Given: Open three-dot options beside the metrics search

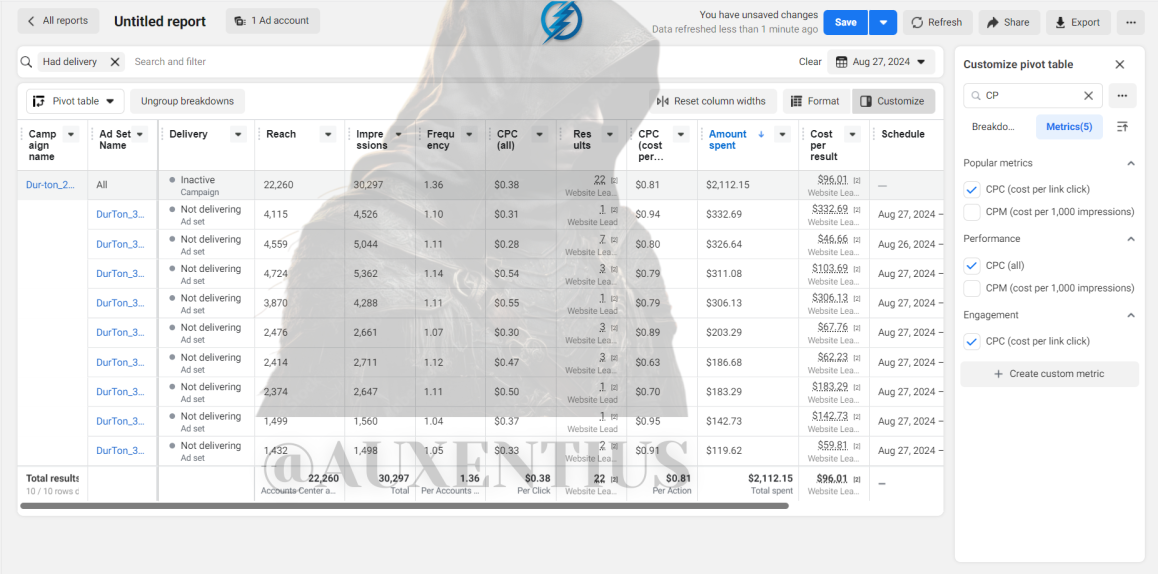Looking at the screenshot, I should [x=1122, y=95].
